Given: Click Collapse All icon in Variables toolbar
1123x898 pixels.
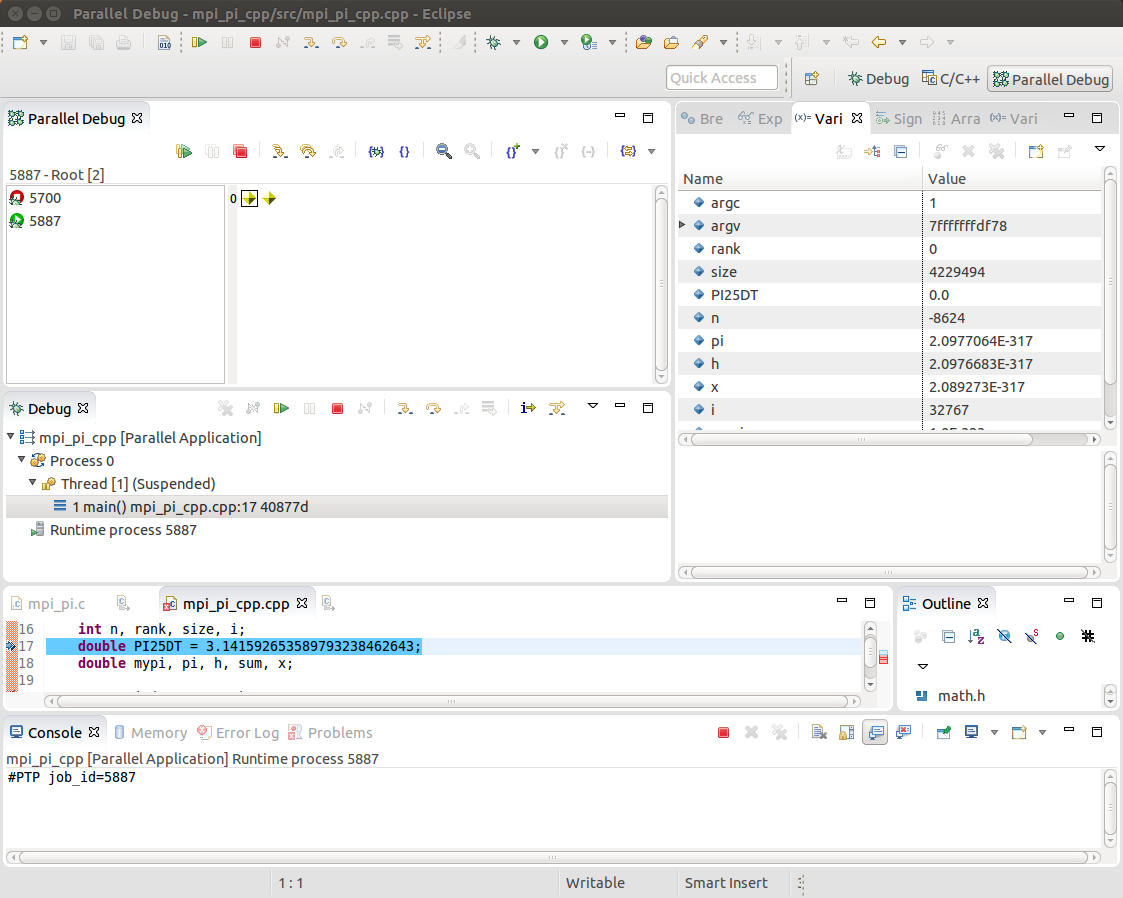Looking at the screenshot, I should coord(901,151).
